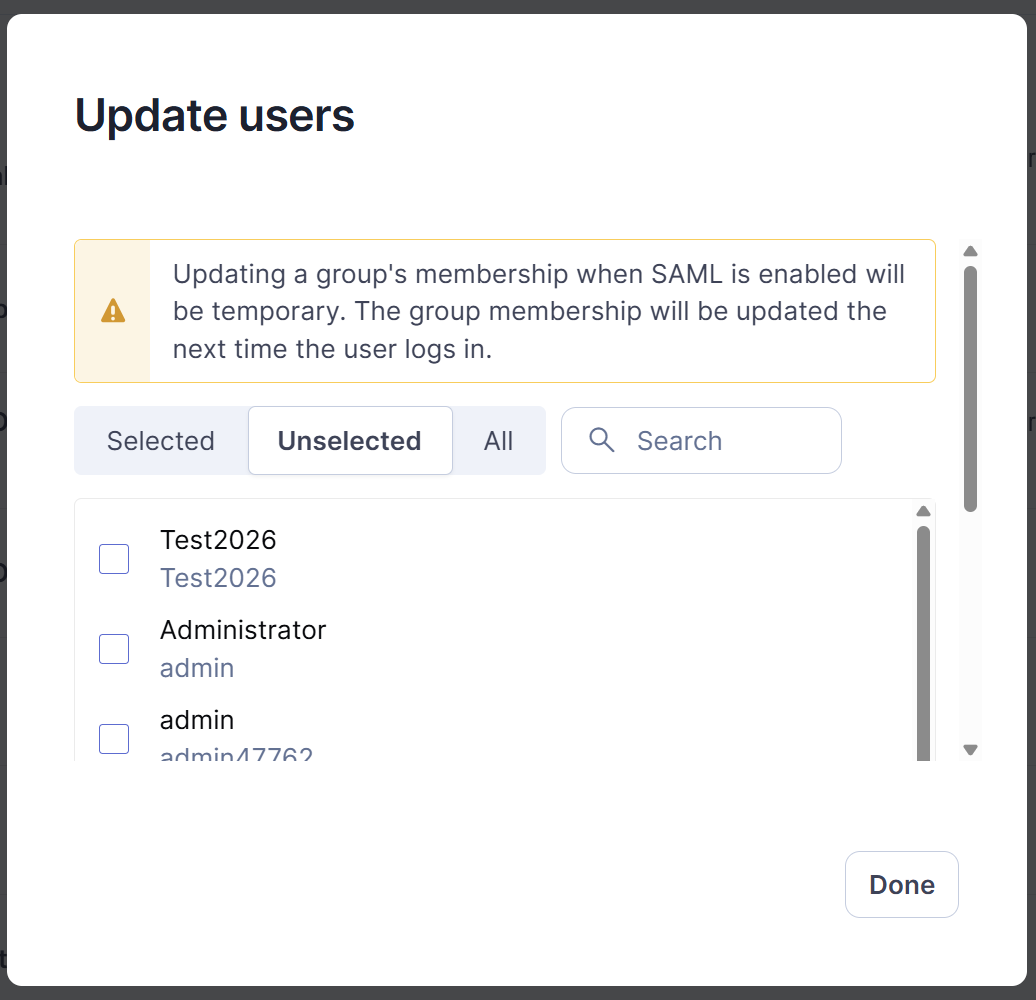Click the SAML warning message text
Viewport: 1036px width, 1000px height.
click(x=538, y=311)
